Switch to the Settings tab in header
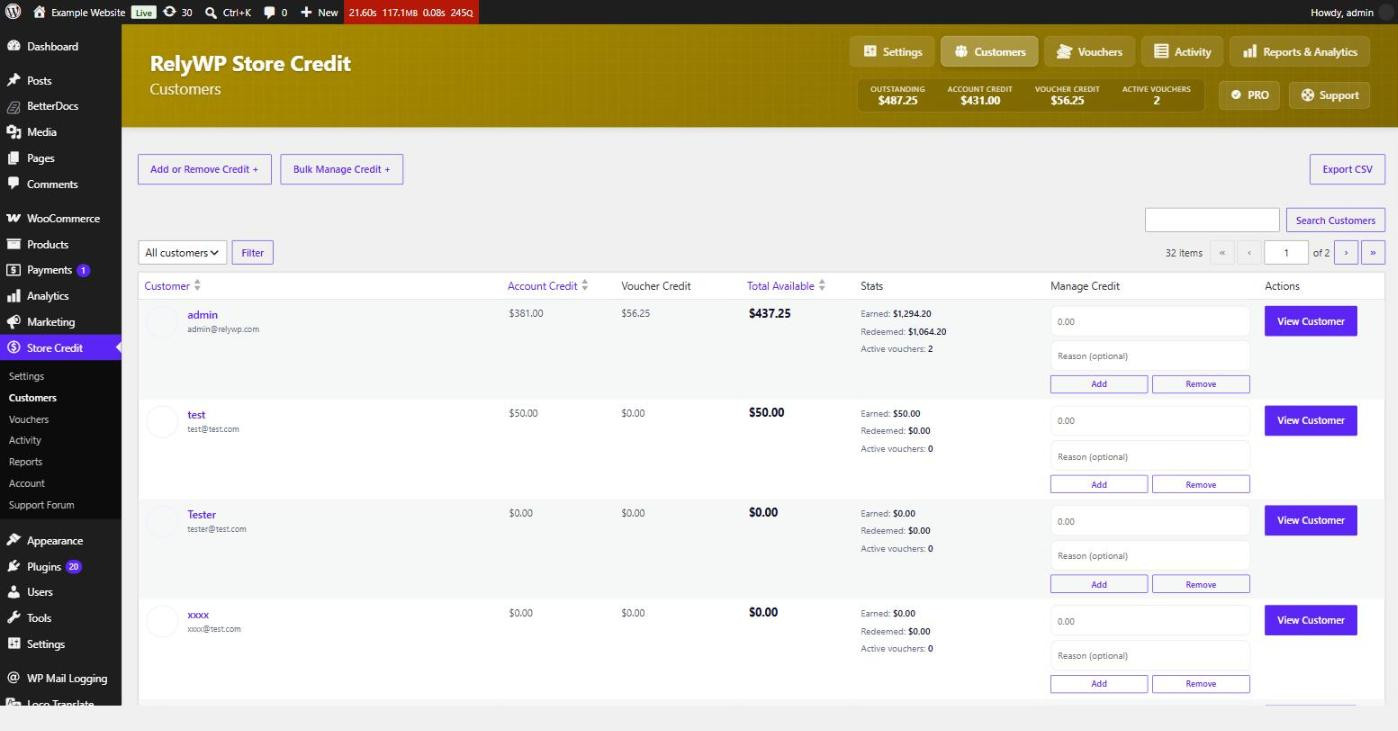The height and width of the screenshot is (731, 1398). [893, 52]
